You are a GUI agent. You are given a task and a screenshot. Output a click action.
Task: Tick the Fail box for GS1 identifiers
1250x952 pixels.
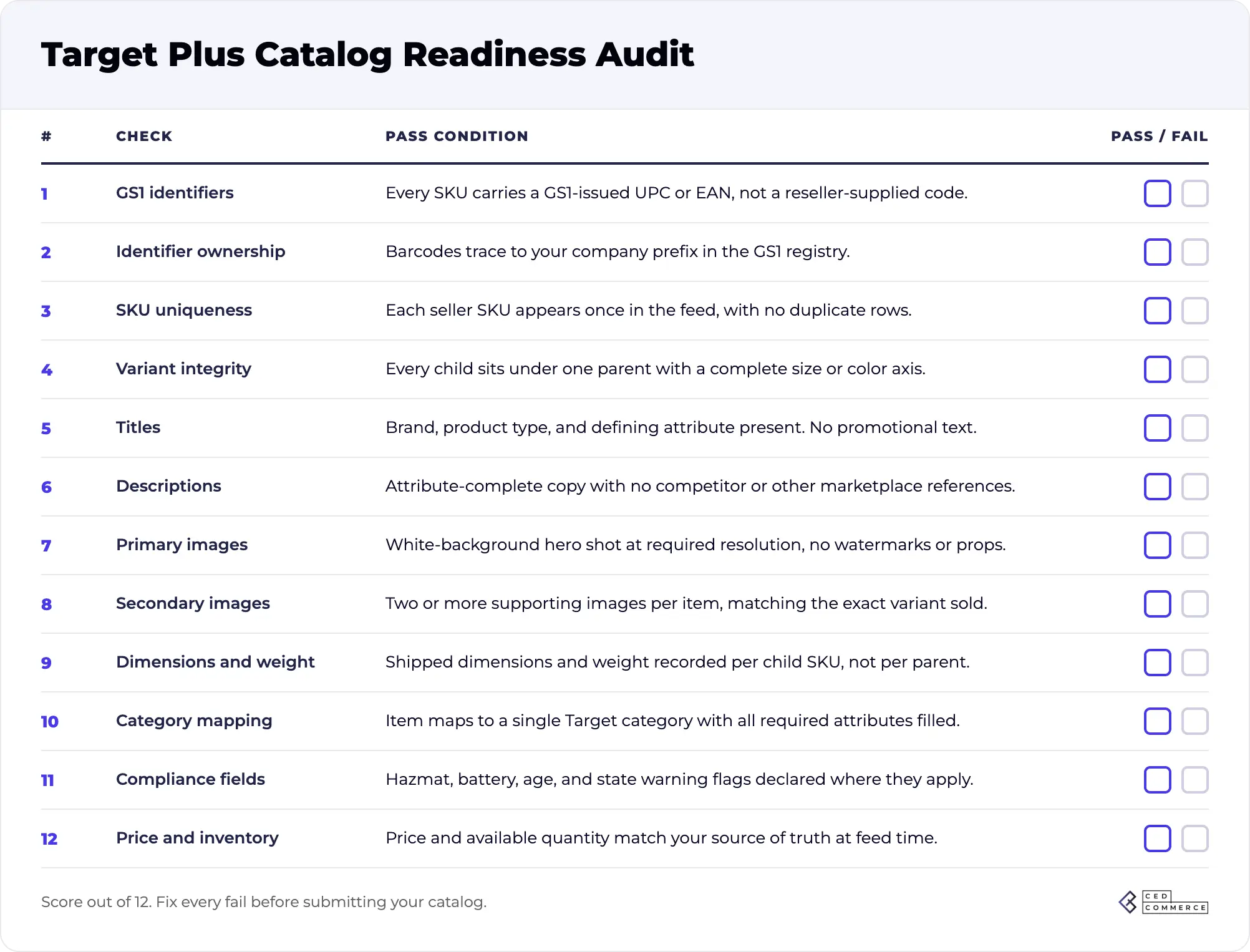[1195, 193]
